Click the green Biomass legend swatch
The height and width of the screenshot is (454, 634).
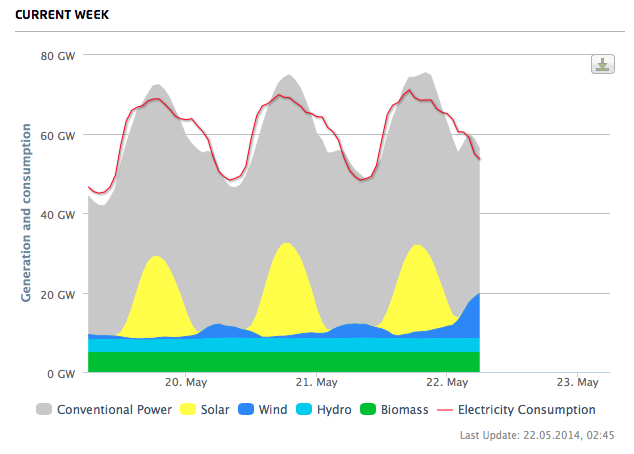click(367, 410)
